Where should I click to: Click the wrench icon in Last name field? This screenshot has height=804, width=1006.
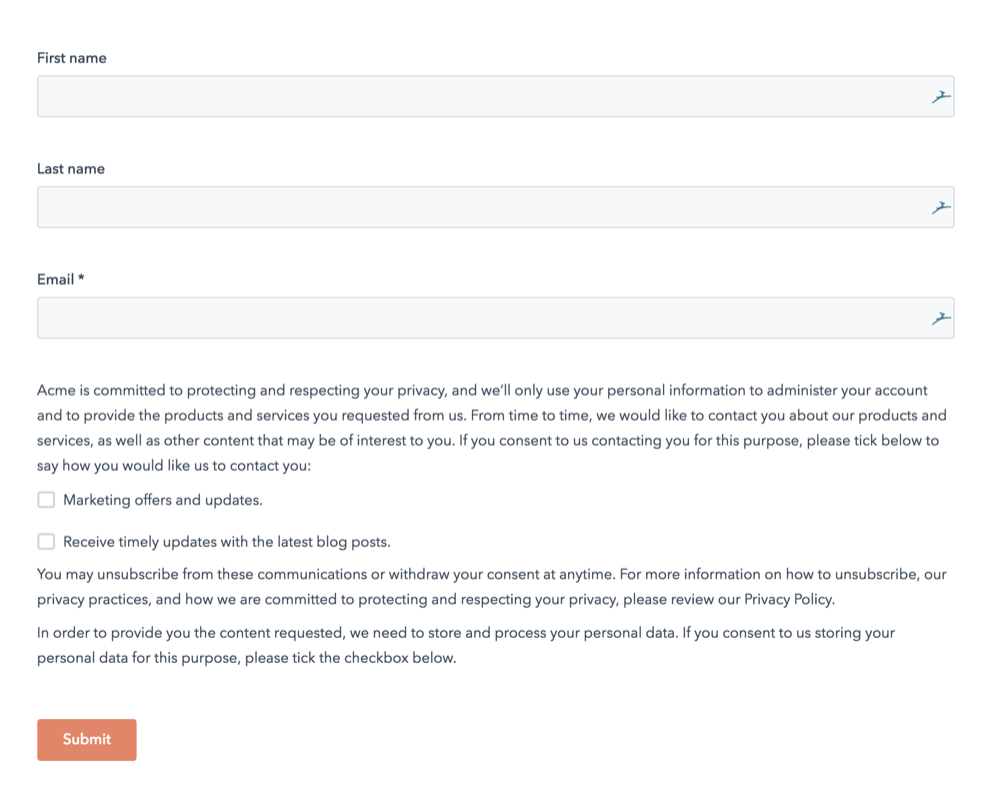(941, 207)
